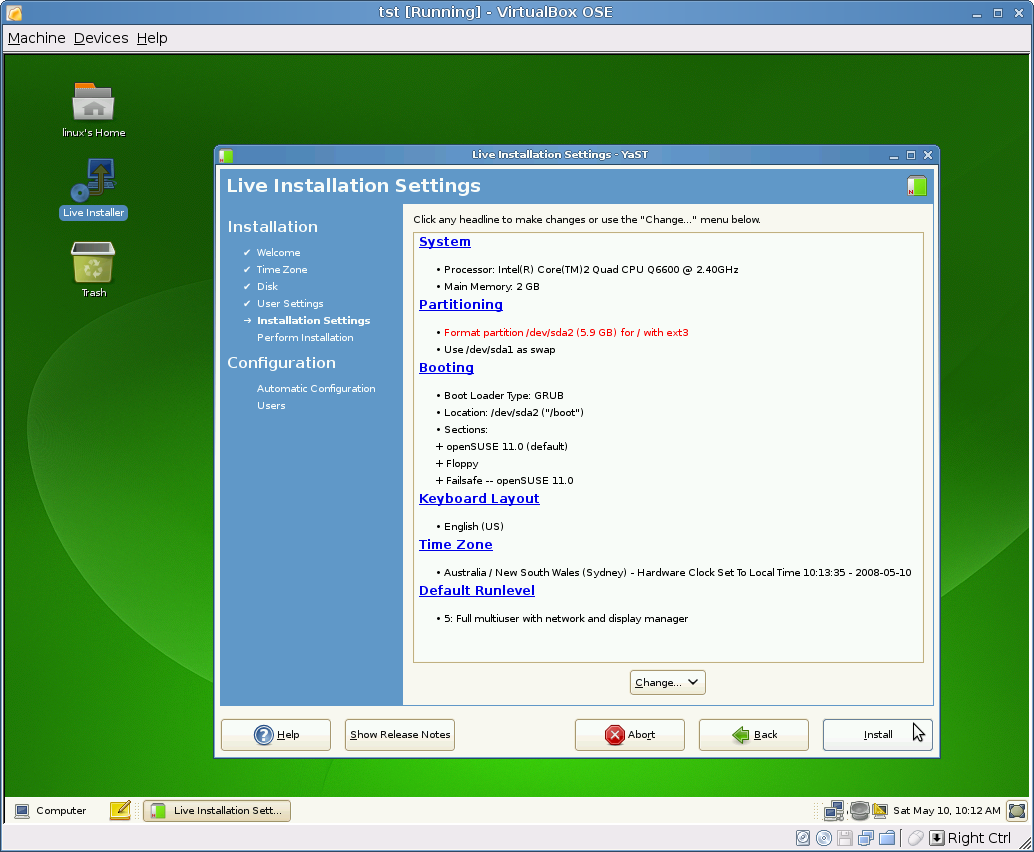The image size is (1034, 852).
Task: Click the VirtualBox shared folders status icon
Action: click(886, 838)
